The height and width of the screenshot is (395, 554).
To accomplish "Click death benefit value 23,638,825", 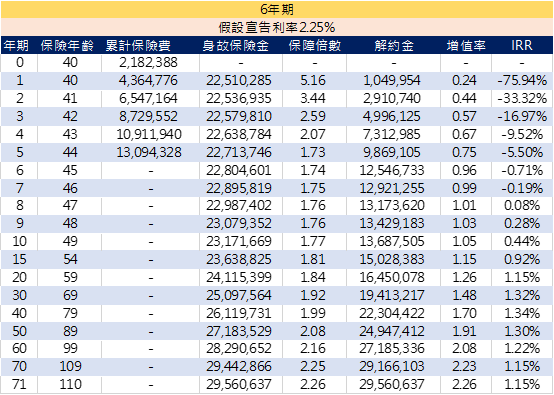I will (x=239, y=260).
